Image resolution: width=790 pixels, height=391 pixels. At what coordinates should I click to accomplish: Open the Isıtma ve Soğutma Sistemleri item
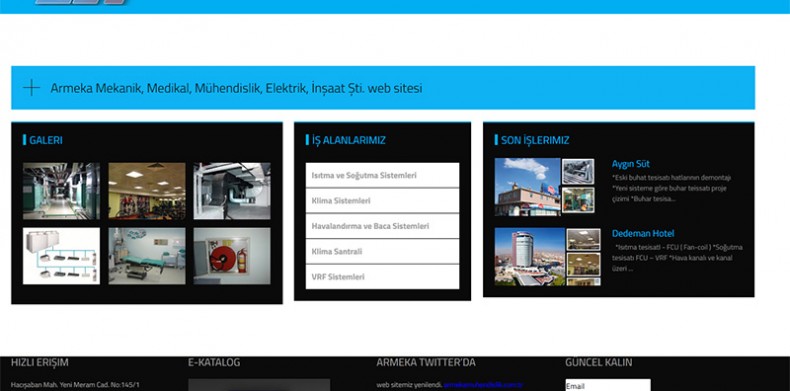point(382,175)
